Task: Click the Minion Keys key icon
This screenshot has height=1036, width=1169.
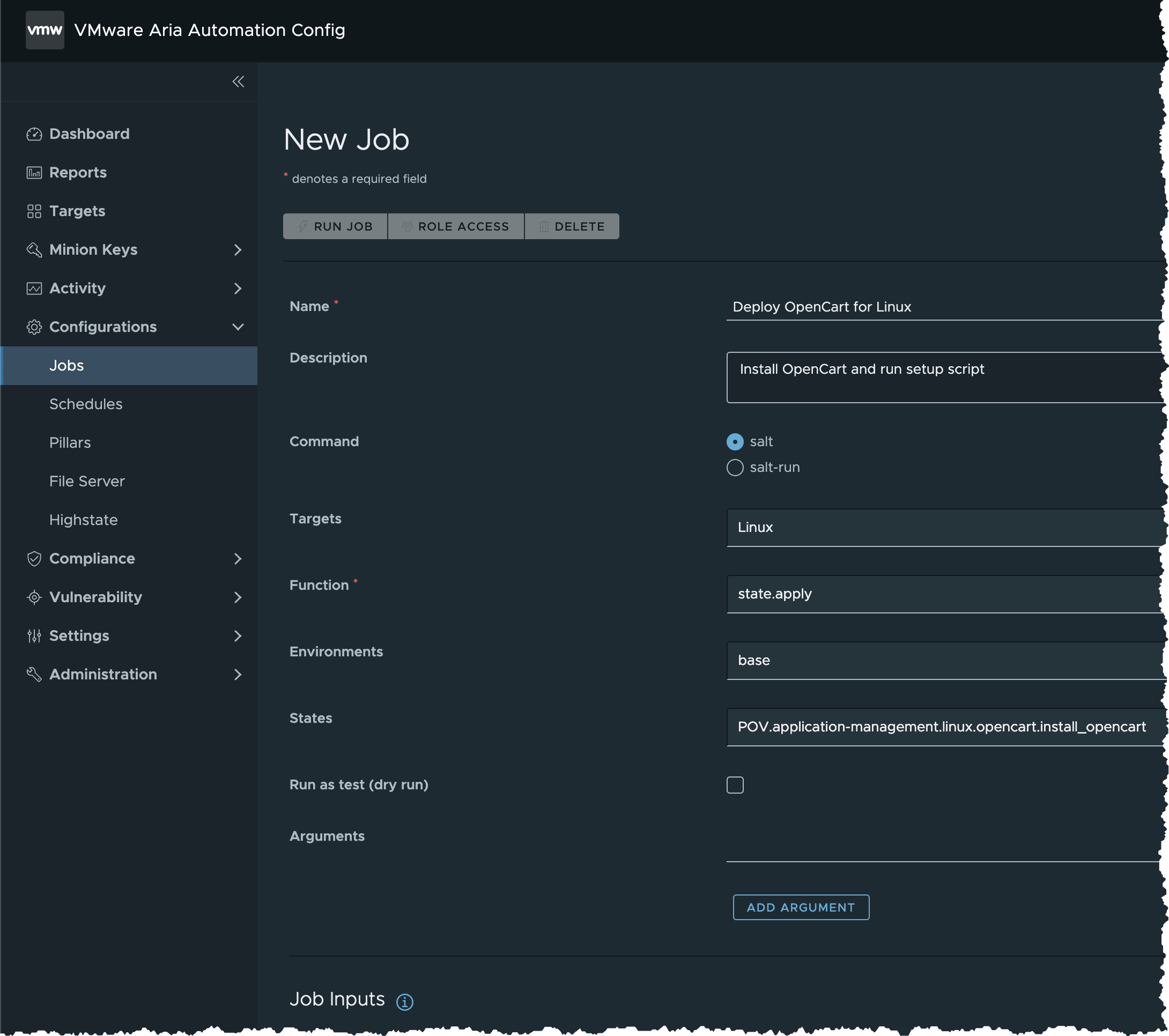Action: tap(34, 250)
